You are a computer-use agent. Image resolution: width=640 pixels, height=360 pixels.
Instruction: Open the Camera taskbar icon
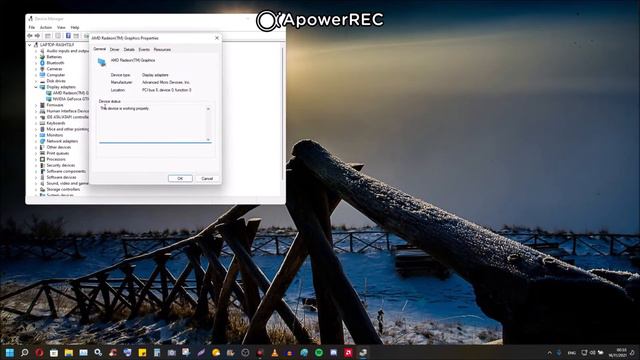pos(171,352)
